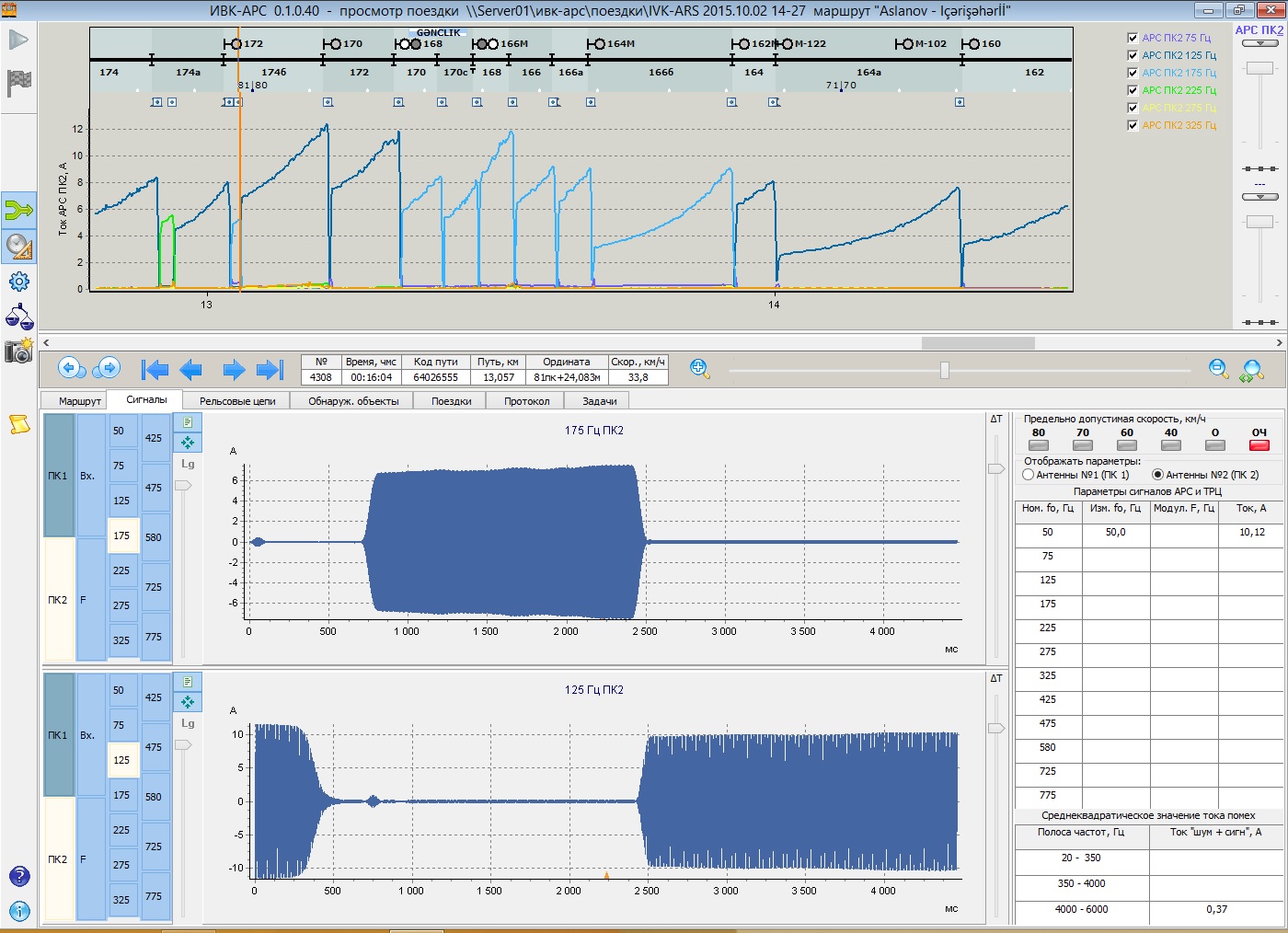Click the zoom slider handle in navigation bar
This screenshot has height=933, width=1288.
(944, 370)
